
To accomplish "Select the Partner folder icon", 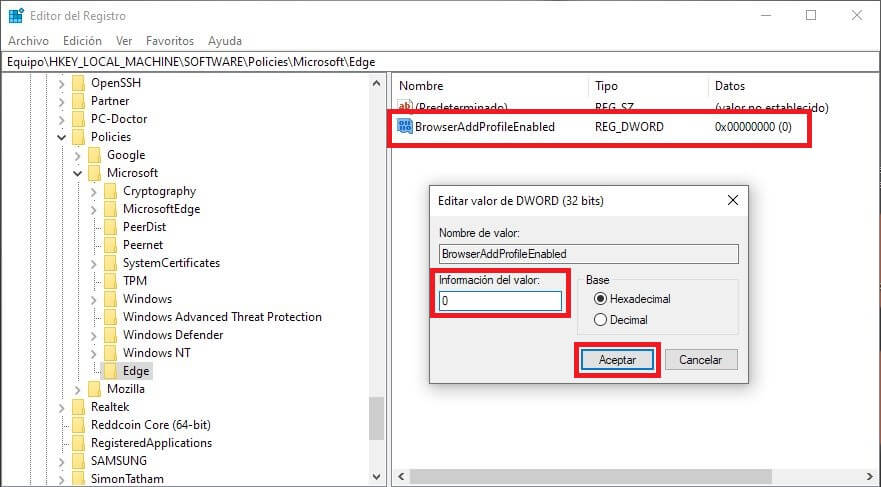I will tap(79, 101).
